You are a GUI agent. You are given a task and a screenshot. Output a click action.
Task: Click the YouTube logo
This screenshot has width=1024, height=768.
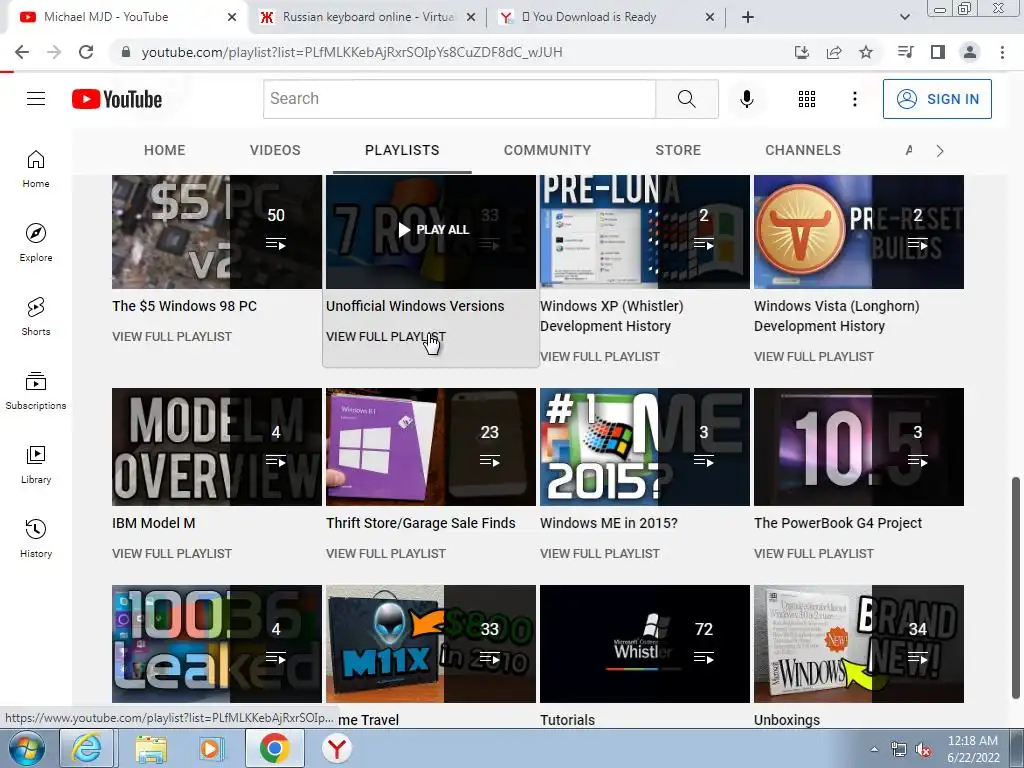[x=117, y=99]
